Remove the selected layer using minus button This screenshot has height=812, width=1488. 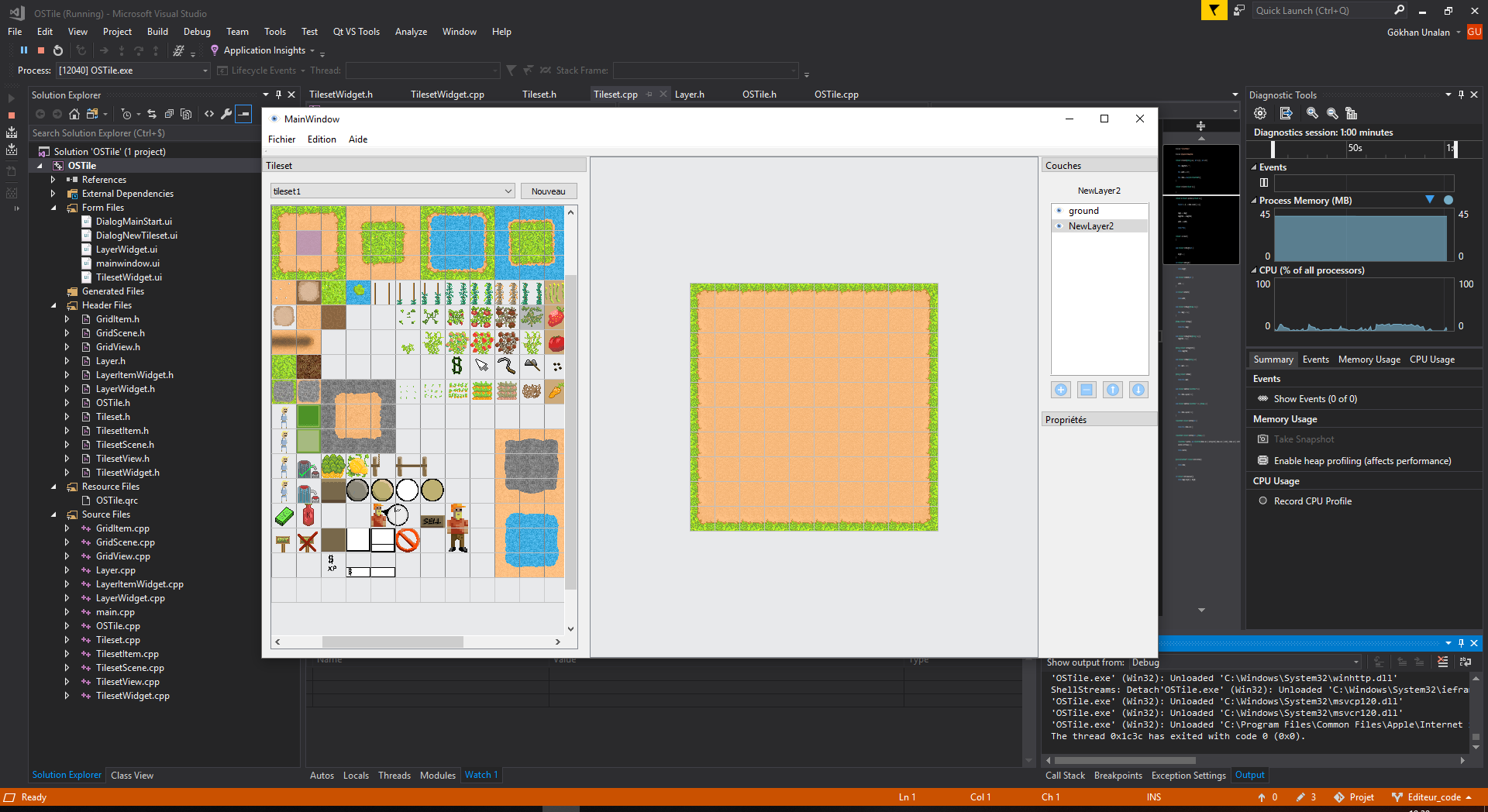pyautogui.click(x=1086, y=390)
